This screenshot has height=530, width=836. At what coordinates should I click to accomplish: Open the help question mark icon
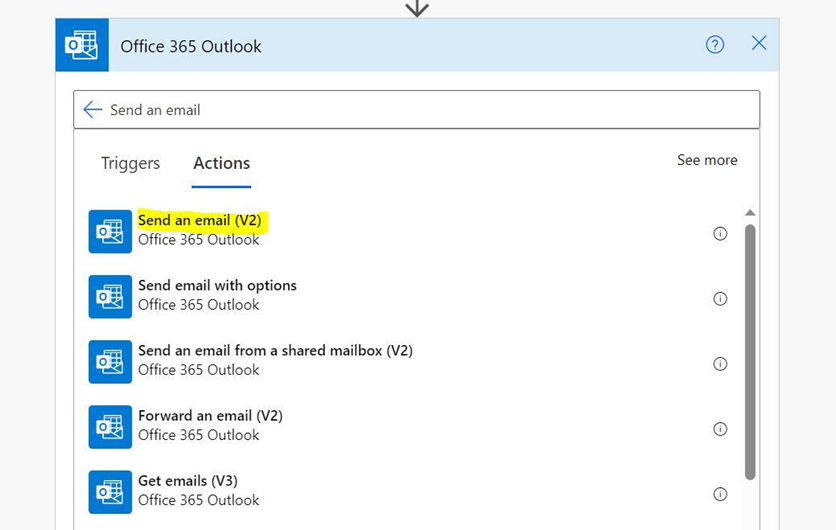click(x=715, y=45)
